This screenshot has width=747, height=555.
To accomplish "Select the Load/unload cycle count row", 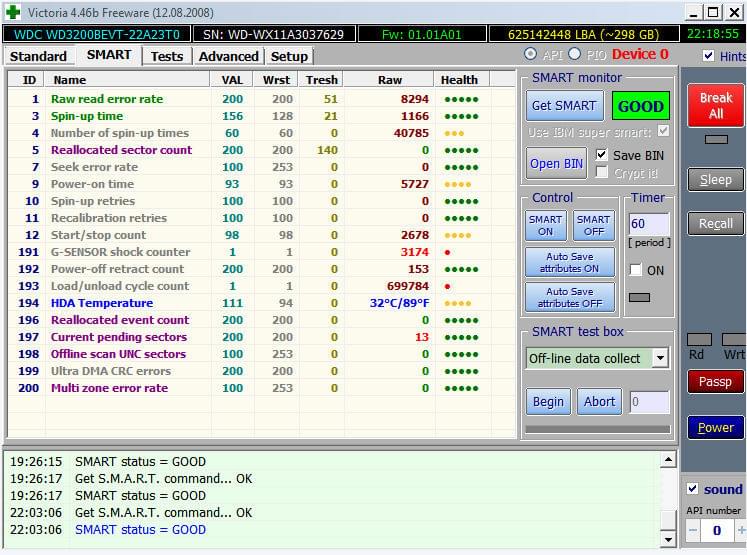I will pos(262,286).
